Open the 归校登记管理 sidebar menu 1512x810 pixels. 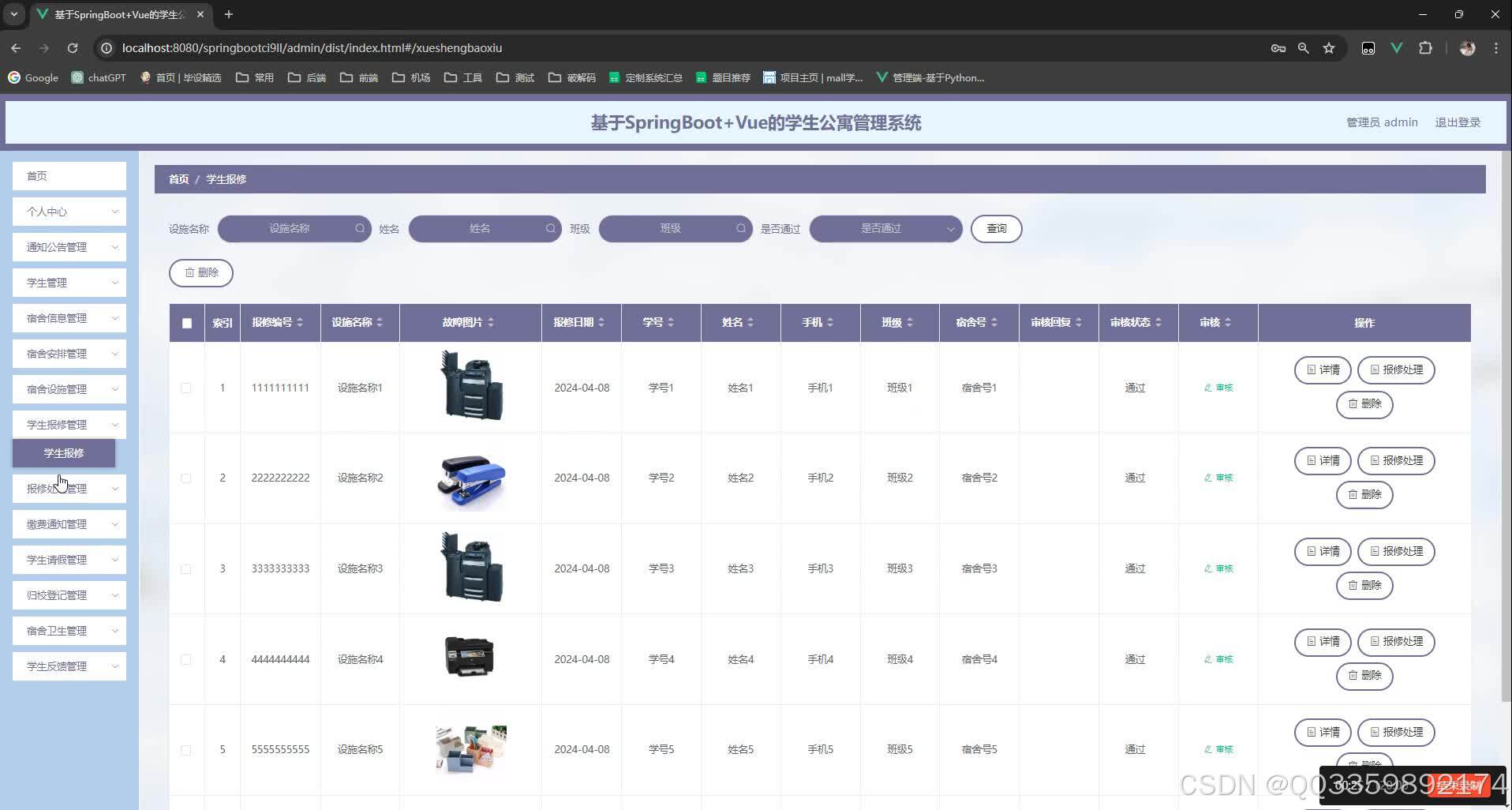click(69, 595)
